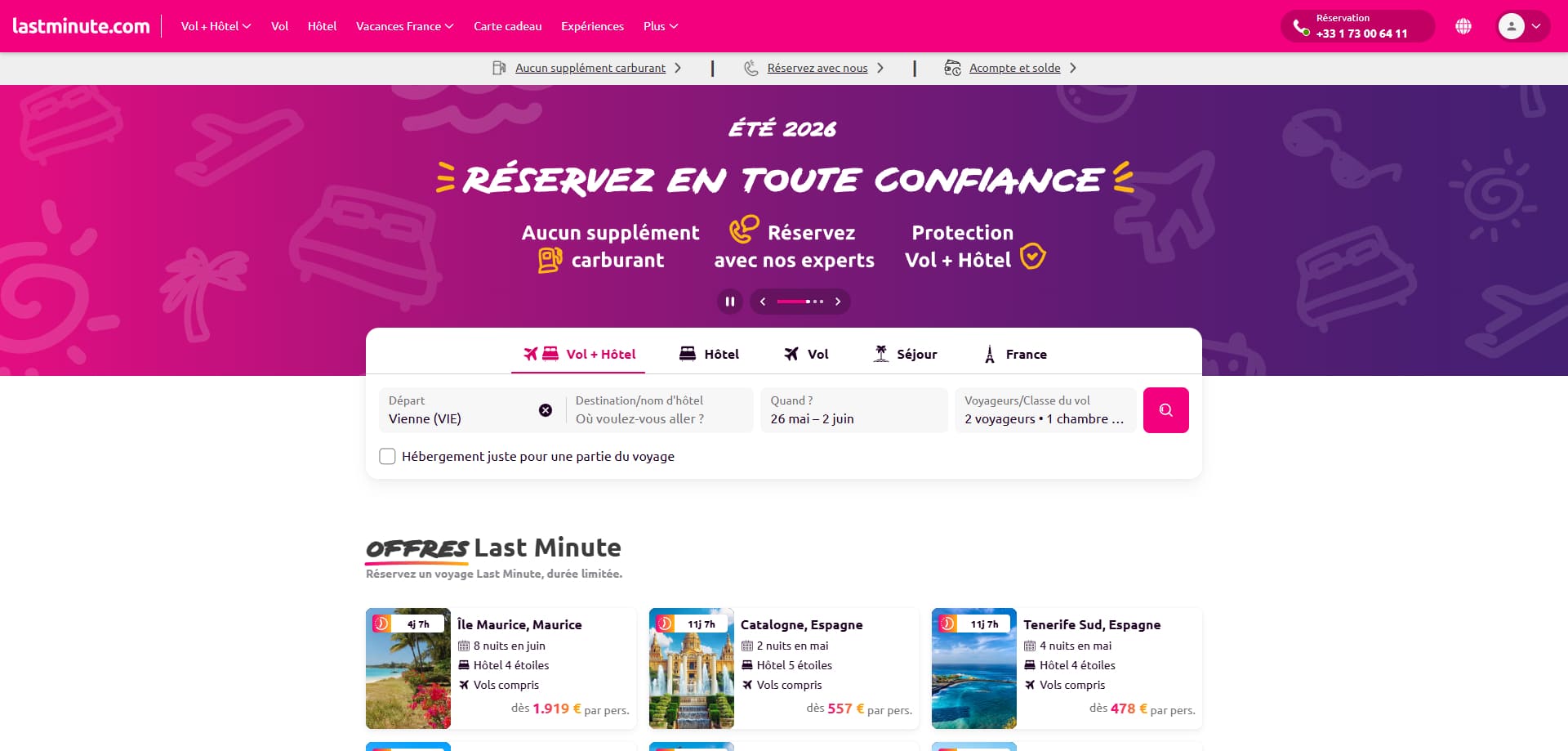Image resolution: width=1568 pixels, height=751 pixels.
Task: Click the Destination/nom d'hôtel input
Action: (x=659, y=410)
